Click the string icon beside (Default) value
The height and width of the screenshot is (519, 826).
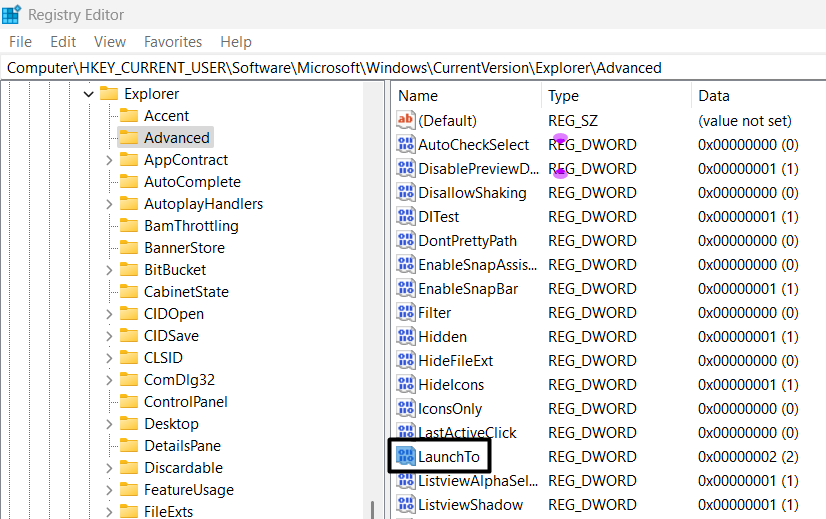tap(405, 120)
